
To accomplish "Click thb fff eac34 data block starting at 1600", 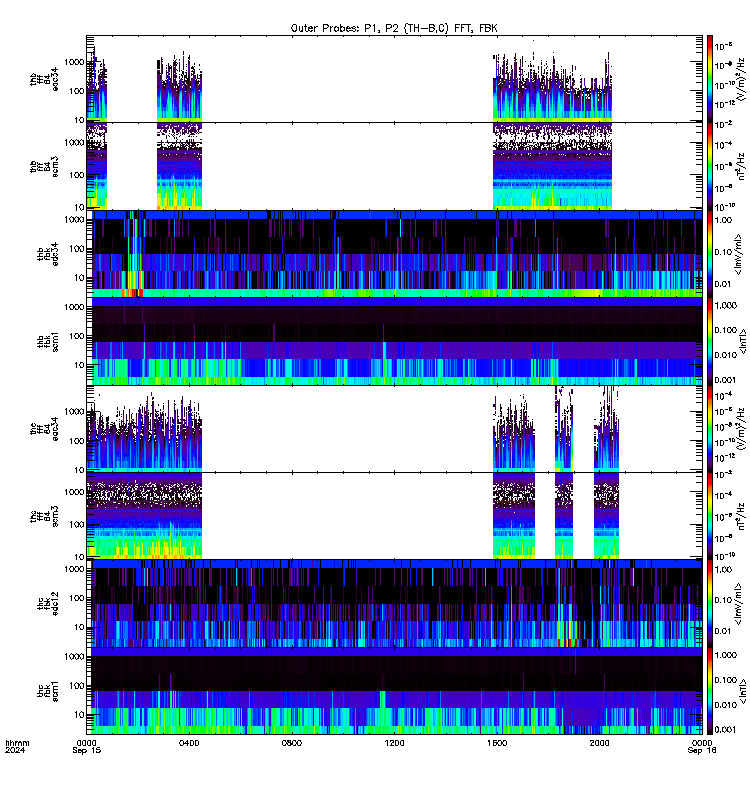I will (553, 87).
